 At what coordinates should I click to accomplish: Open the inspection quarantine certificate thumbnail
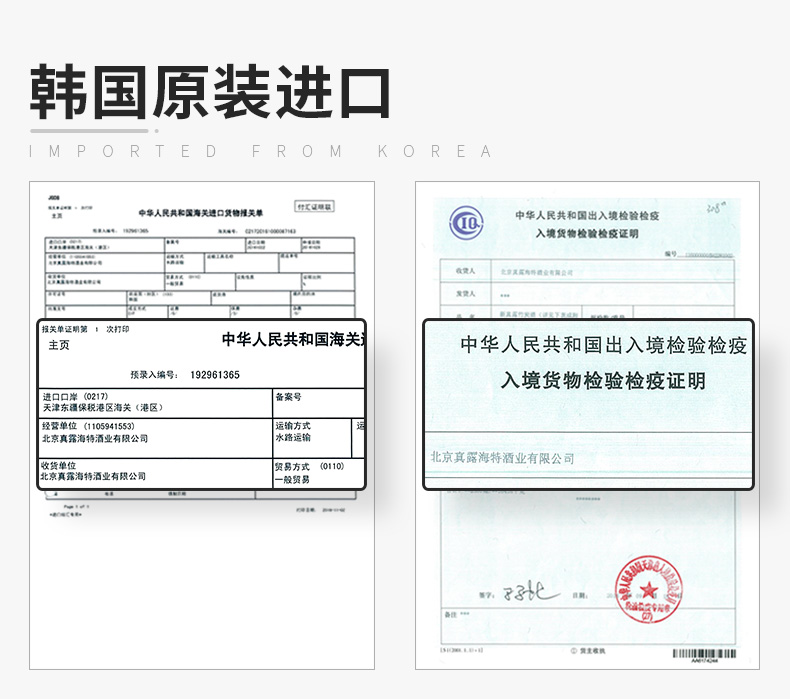pos(587,425)
